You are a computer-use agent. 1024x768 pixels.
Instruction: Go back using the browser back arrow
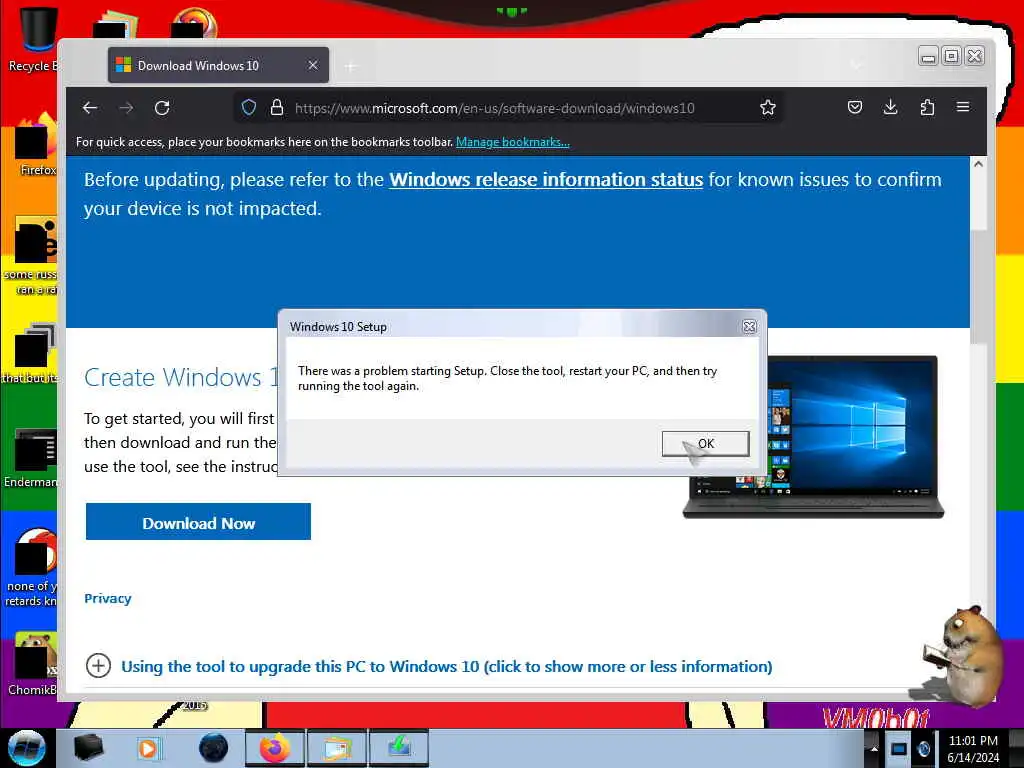(90, 108)
